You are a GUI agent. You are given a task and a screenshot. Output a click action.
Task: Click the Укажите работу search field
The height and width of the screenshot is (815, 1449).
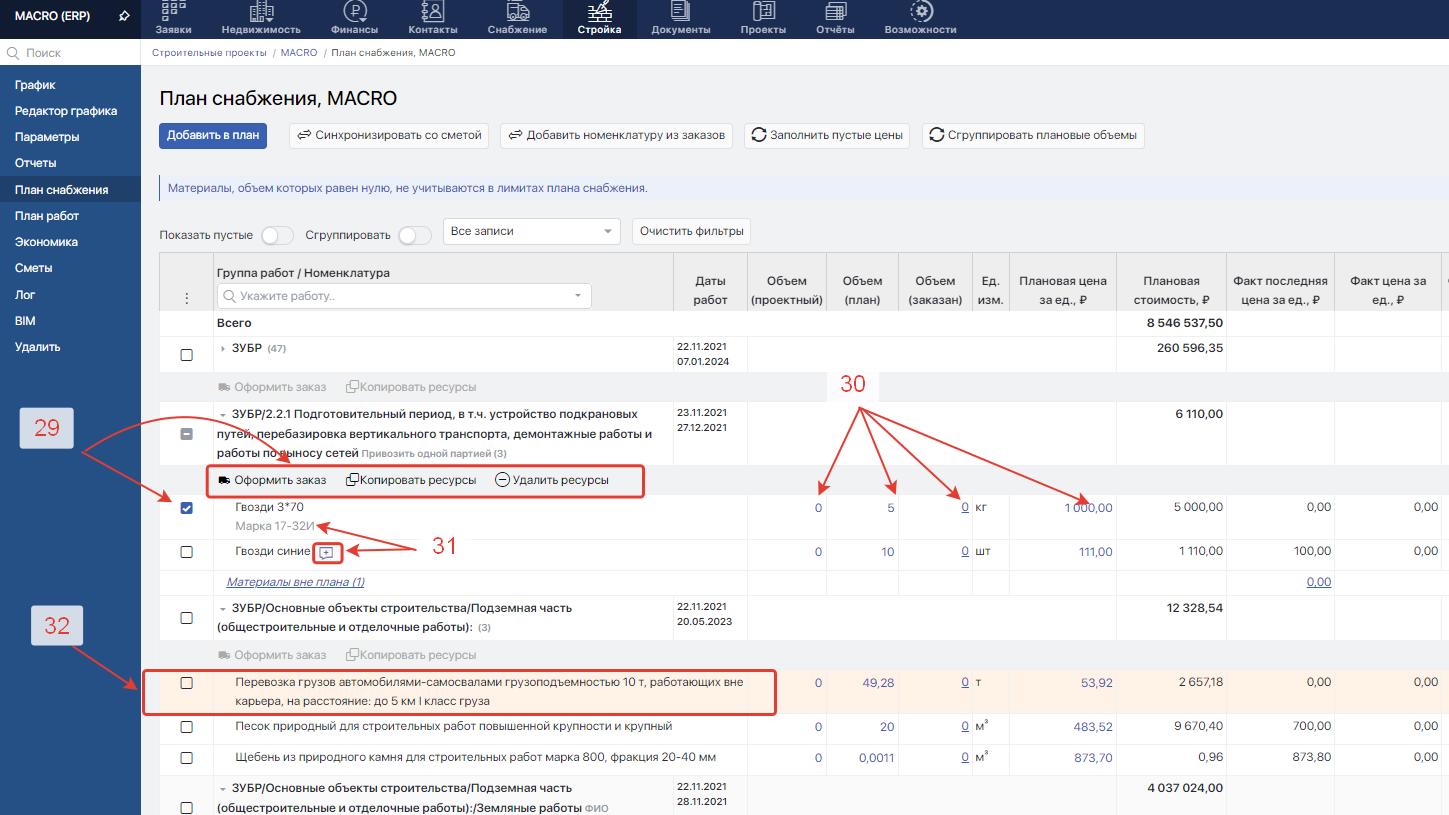click(400, 296)
